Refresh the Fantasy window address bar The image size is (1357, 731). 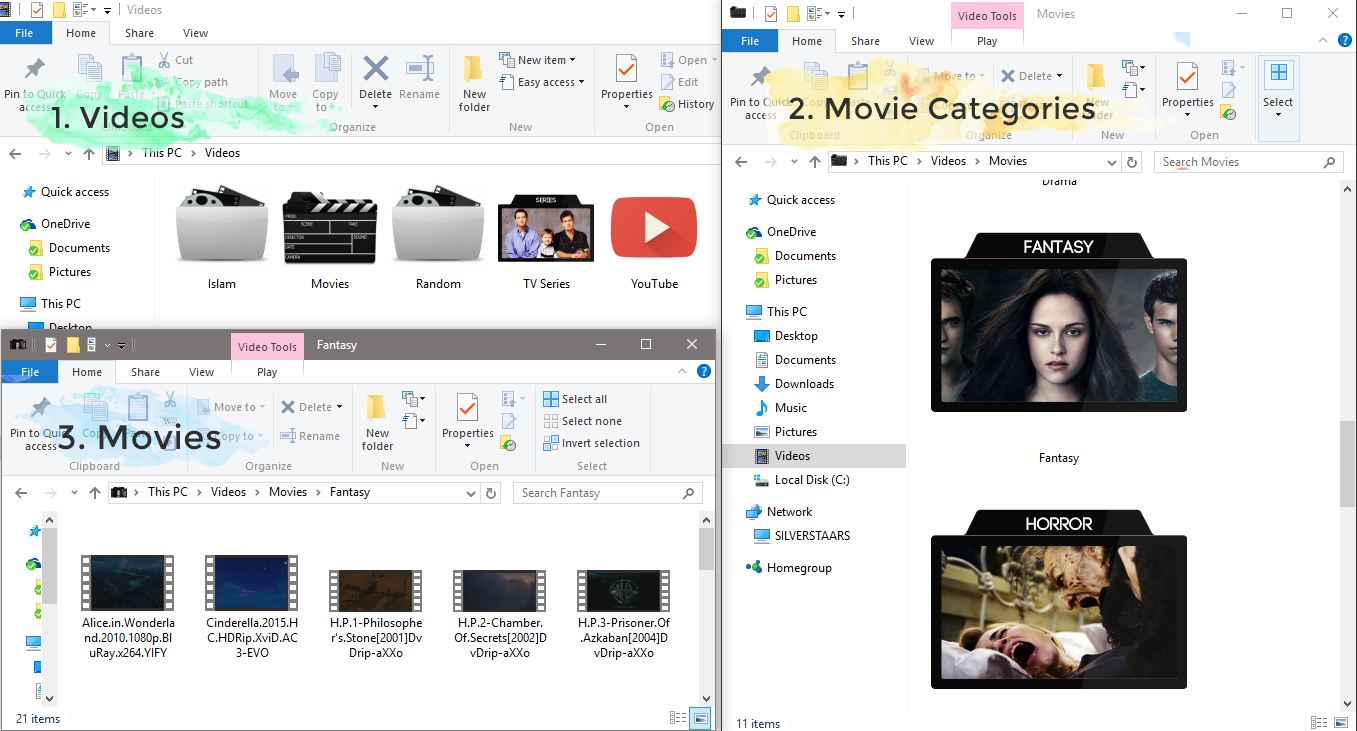click(491, 493)
